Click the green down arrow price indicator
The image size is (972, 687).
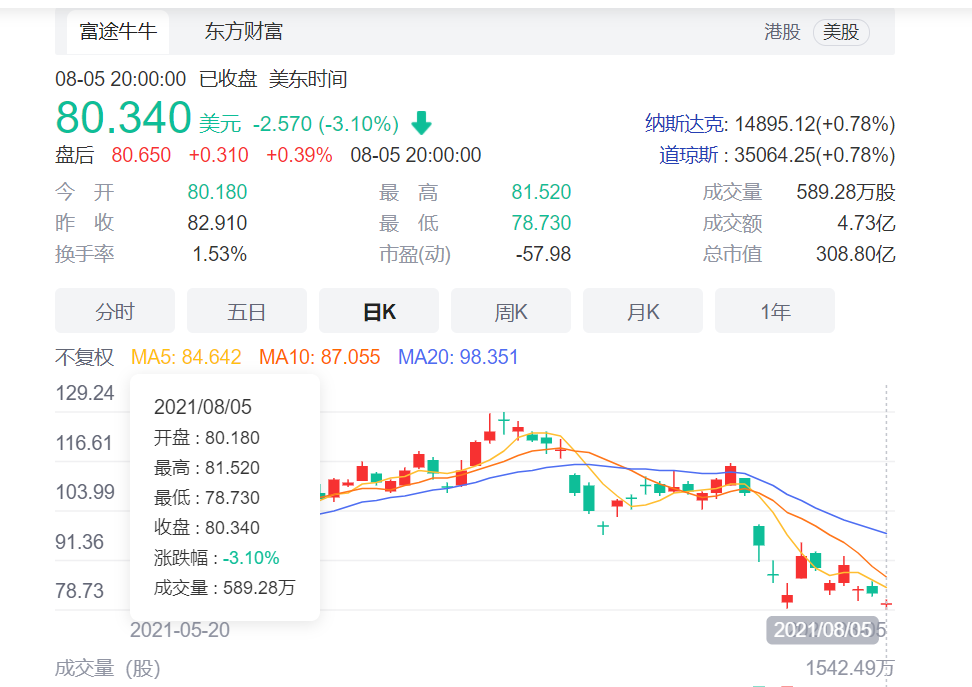420,122
